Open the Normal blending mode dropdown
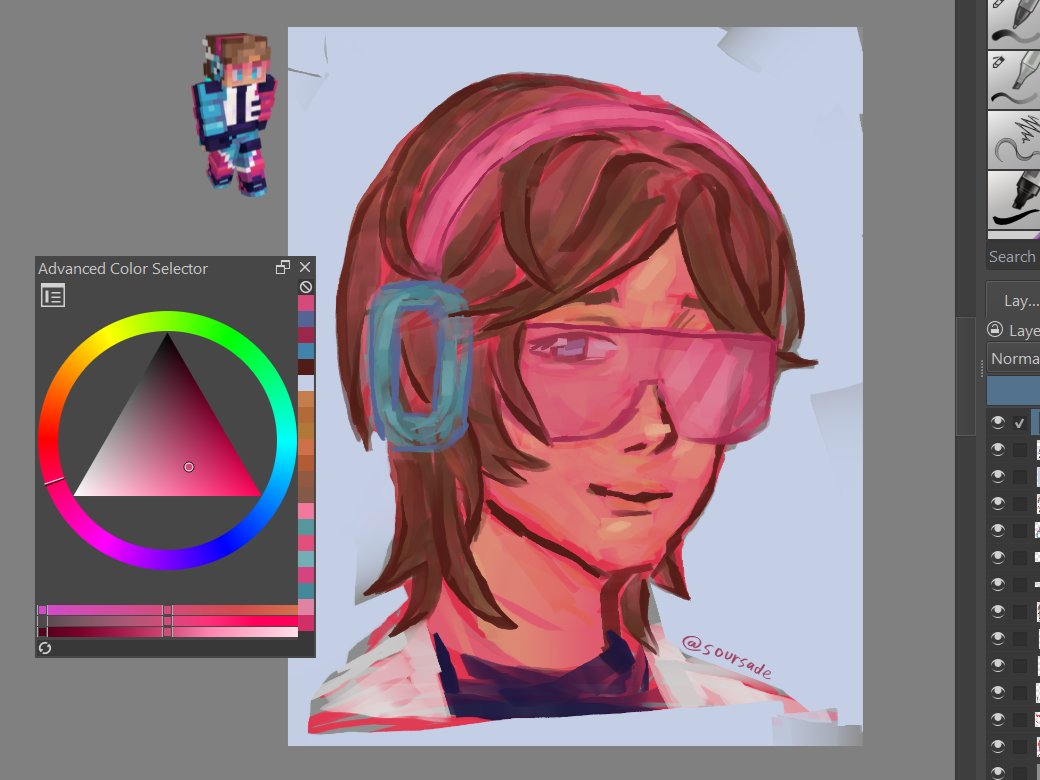1040x780 pixels. click(x=1013, y=359)
